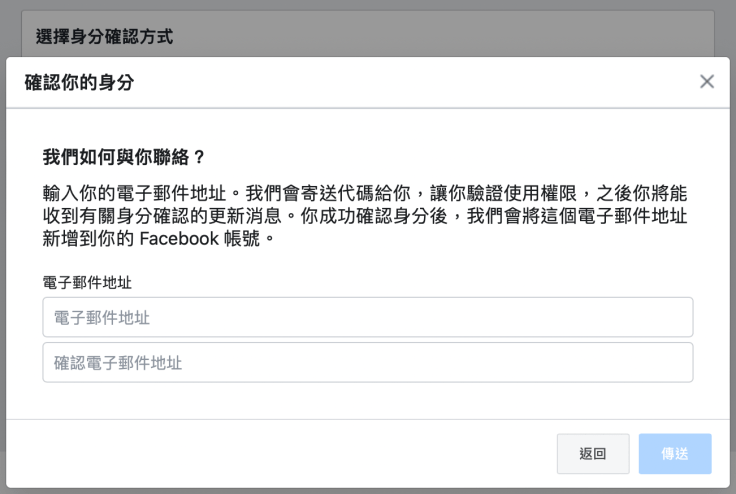Image resolution: width=736 pixels, height=494 pixels.
Task: Click the empty header space beside the dialog title
Action: pos(400,83)
